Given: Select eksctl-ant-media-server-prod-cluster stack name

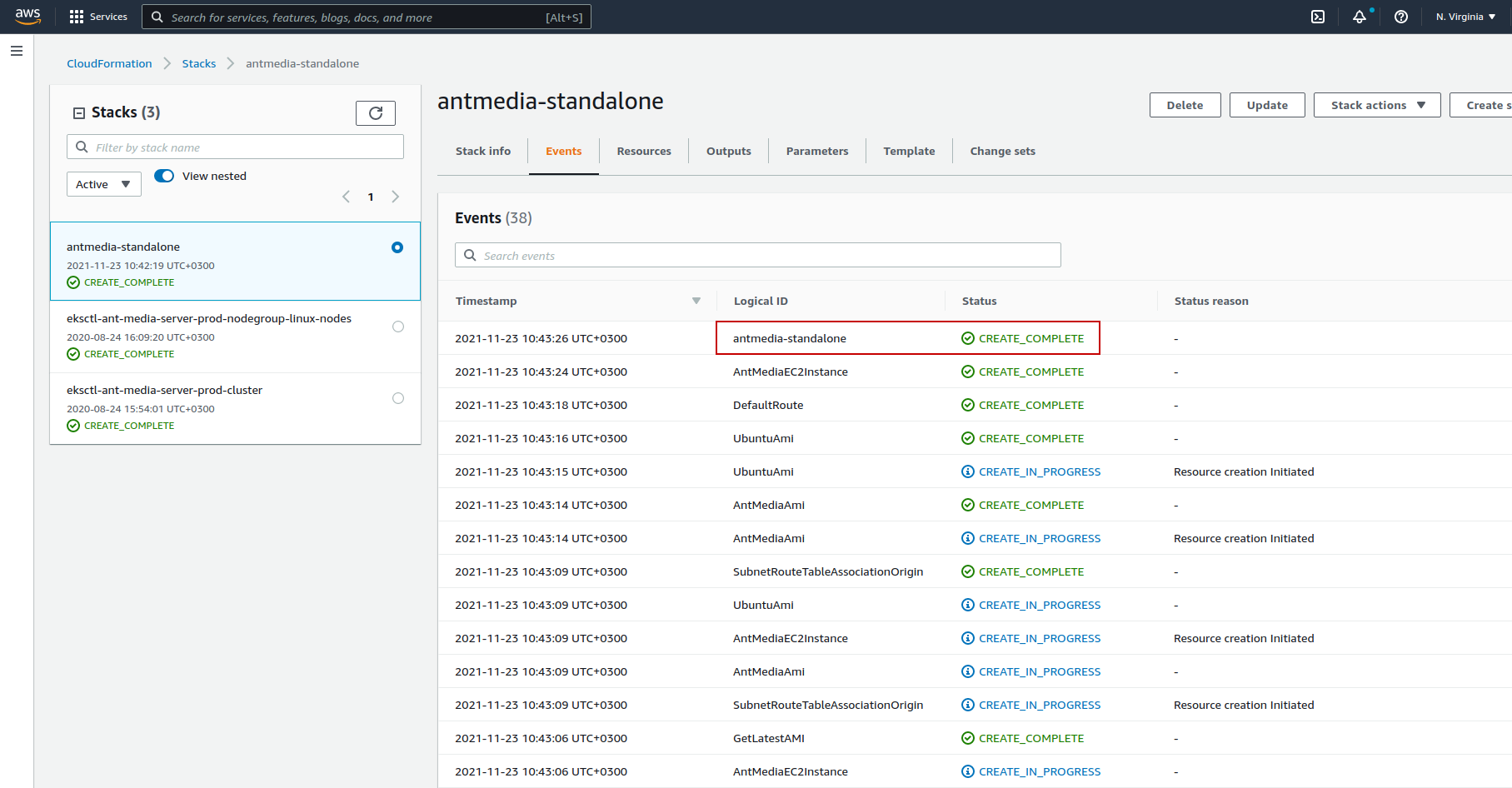Looking at the screenshot, I should click(x=164, y=390).
